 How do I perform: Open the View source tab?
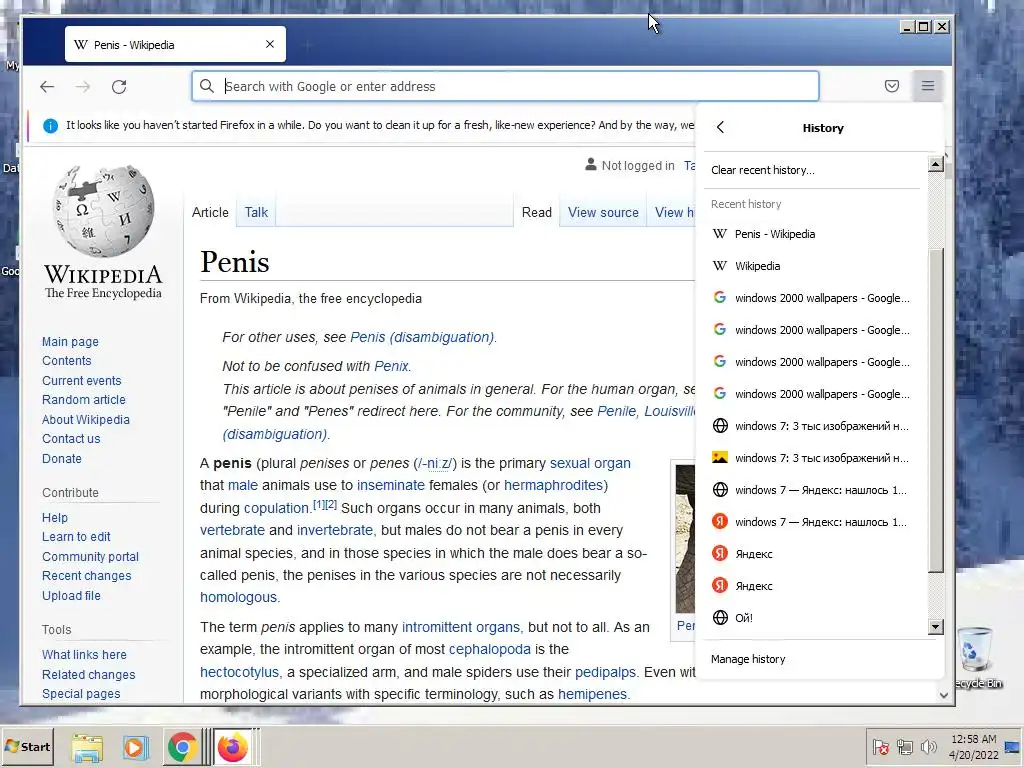(603, 212)
